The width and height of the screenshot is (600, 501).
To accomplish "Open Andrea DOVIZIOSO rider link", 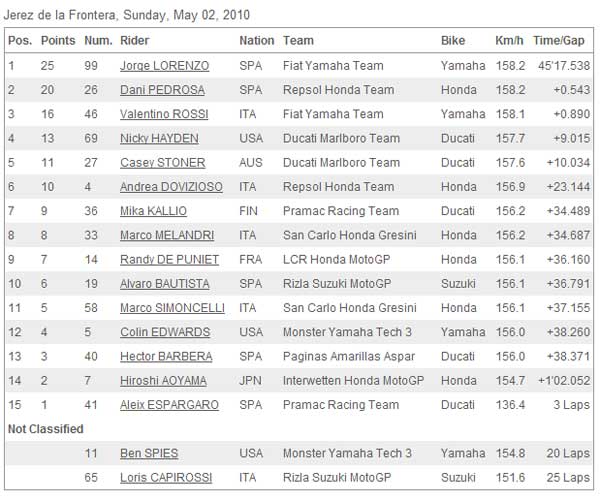I will click(171, 187).
